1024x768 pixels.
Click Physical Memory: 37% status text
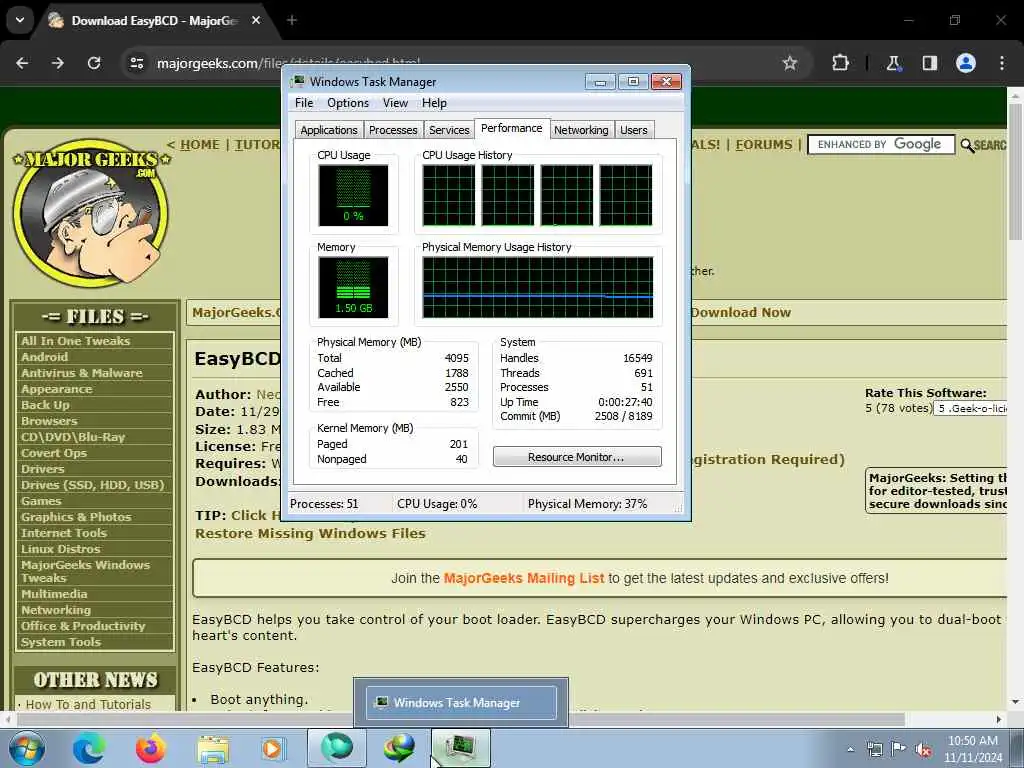coord(587,504)
